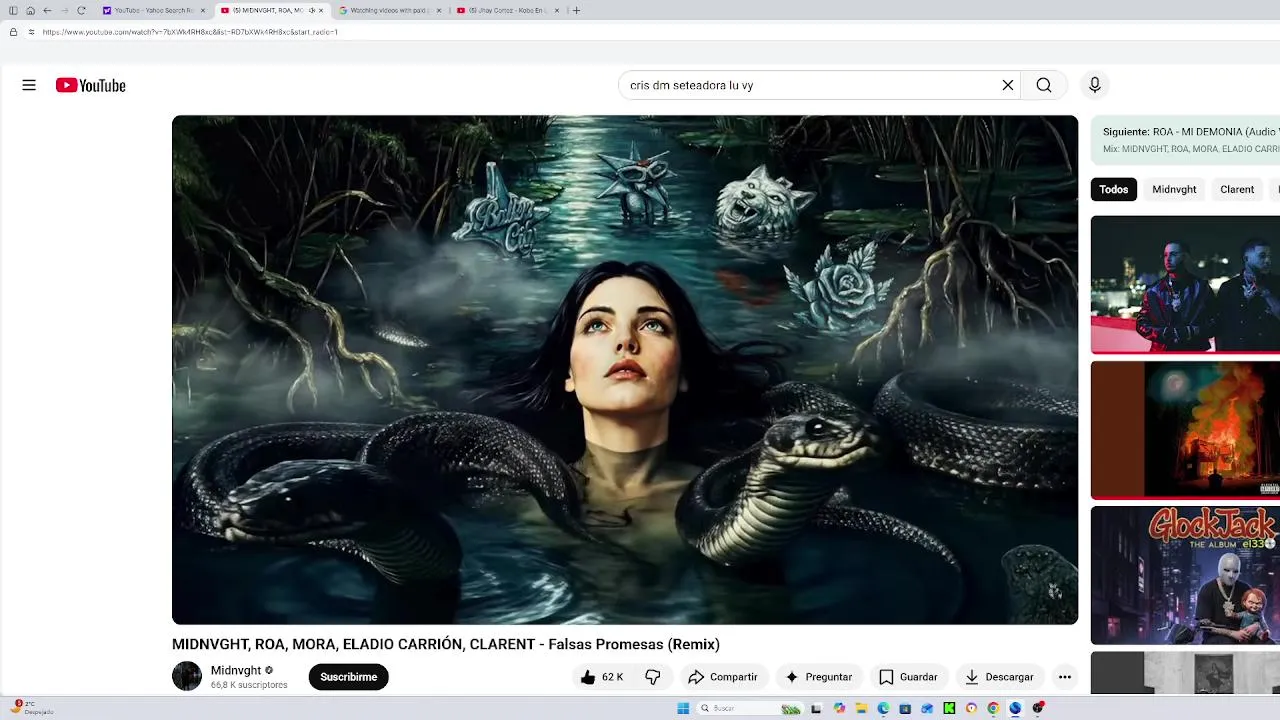Click the address bar URL

pyautogui.click(x=190, y=32)
